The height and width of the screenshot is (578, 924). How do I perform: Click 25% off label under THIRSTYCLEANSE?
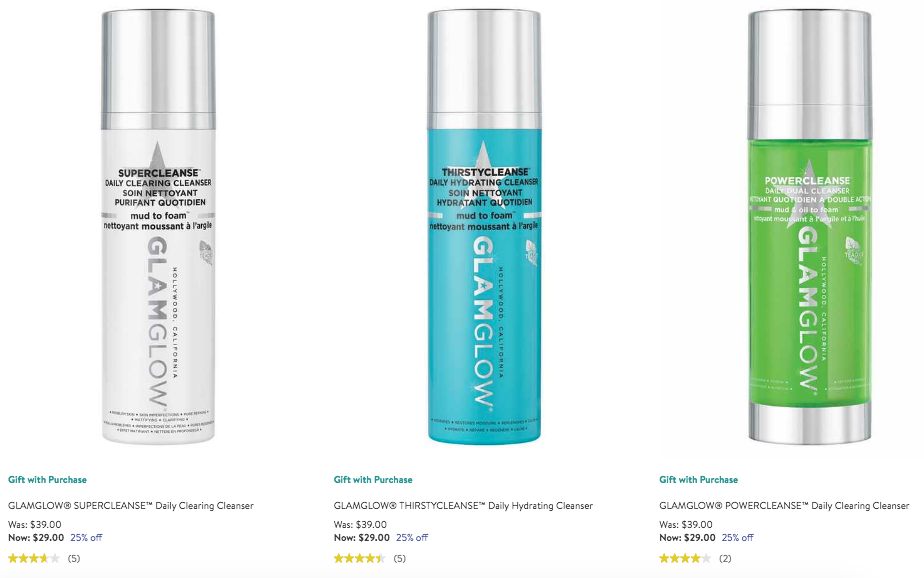(x=412, y=537)
